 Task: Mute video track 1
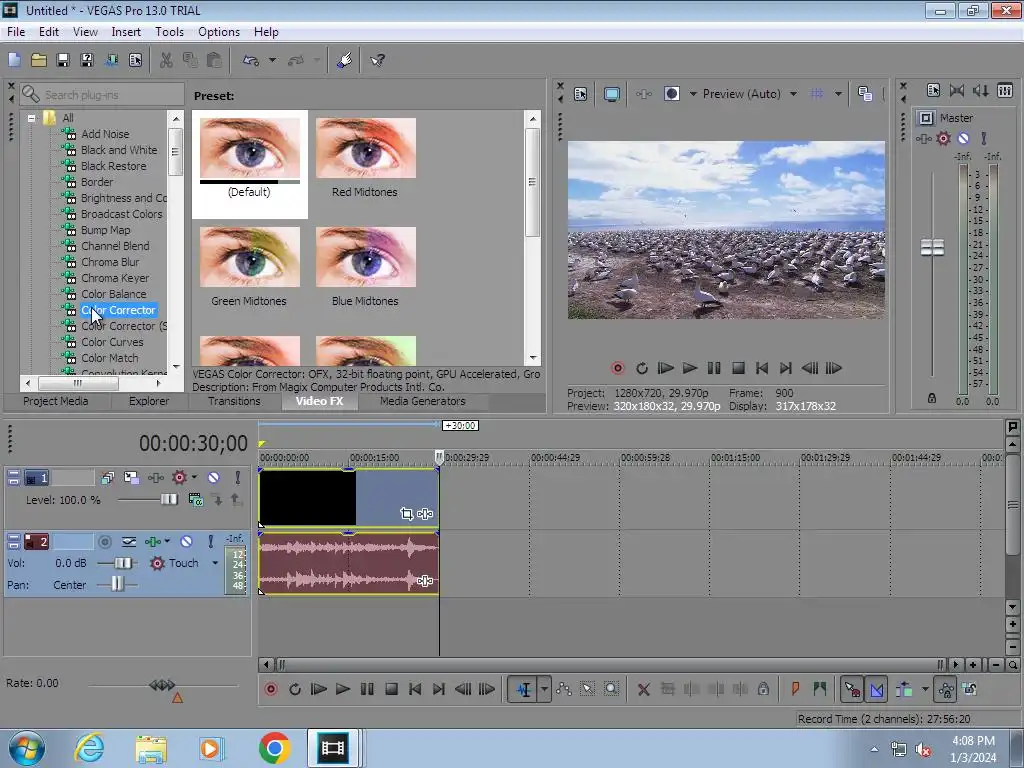click(214, 477)
